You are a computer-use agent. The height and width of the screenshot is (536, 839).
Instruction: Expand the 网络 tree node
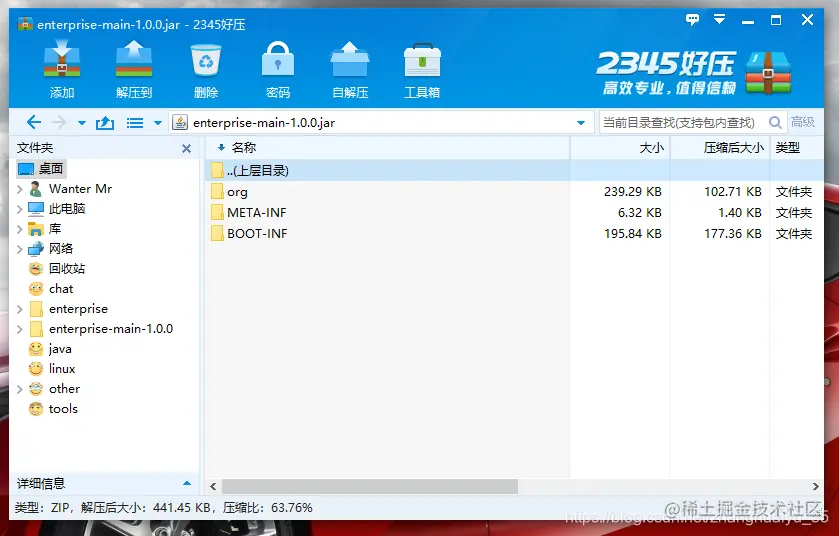click(20, 249)
